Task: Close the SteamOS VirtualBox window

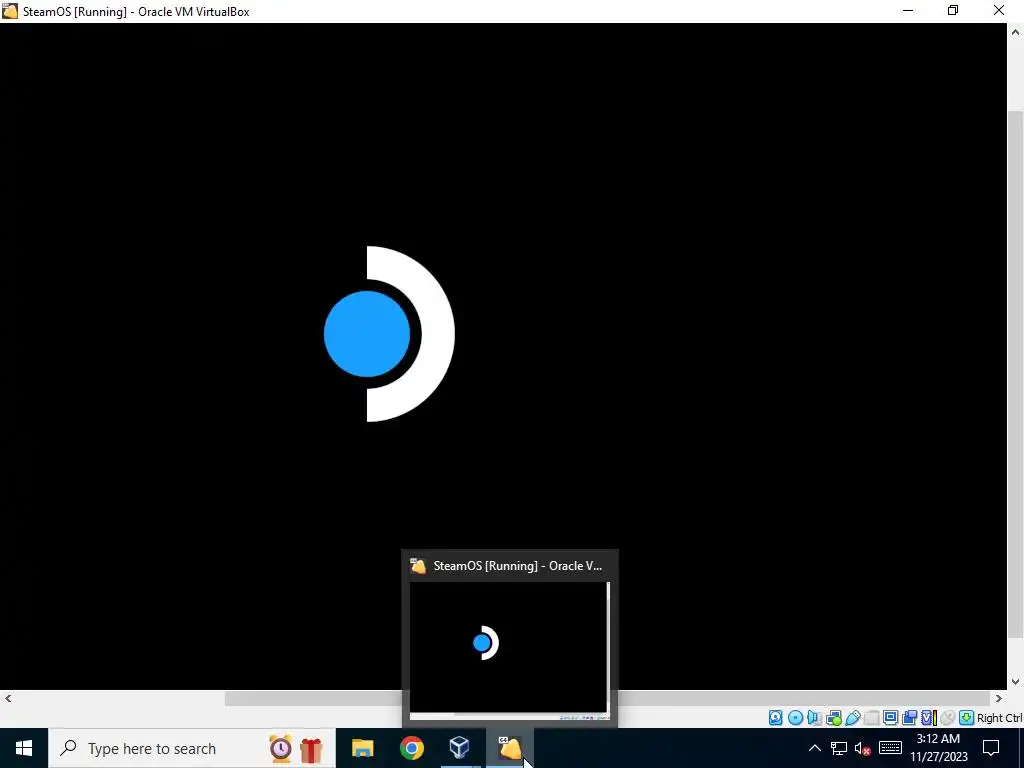Action: tap(999, 11)
